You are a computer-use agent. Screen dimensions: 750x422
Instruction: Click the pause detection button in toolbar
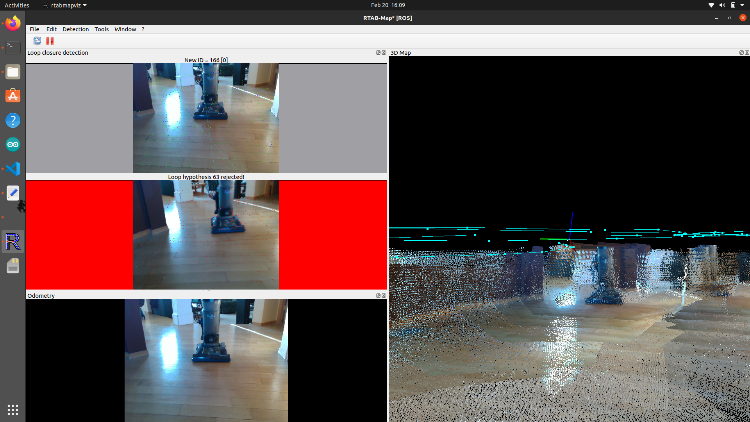click(x=50, y=41)
